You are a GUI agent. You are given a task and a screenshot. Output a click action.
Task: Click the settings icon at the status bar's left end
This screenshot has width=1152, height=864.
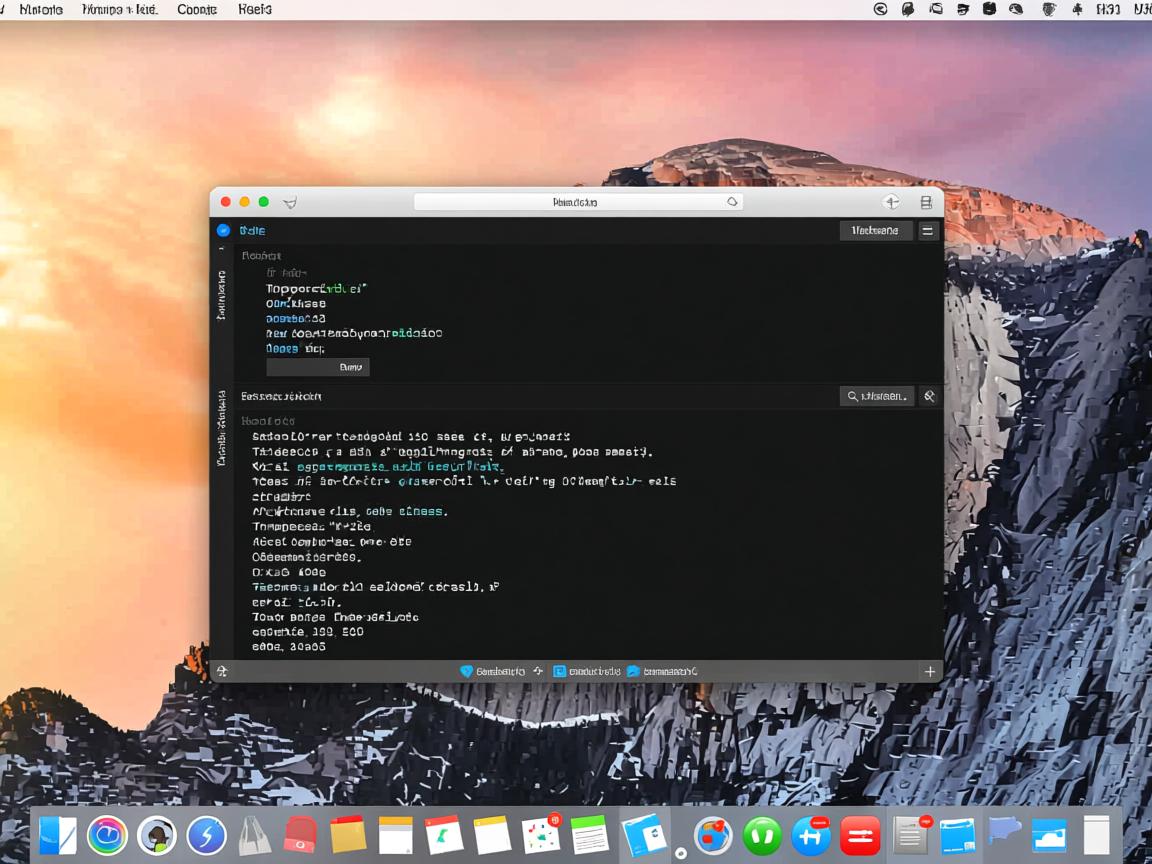click(x=222, y=671)
